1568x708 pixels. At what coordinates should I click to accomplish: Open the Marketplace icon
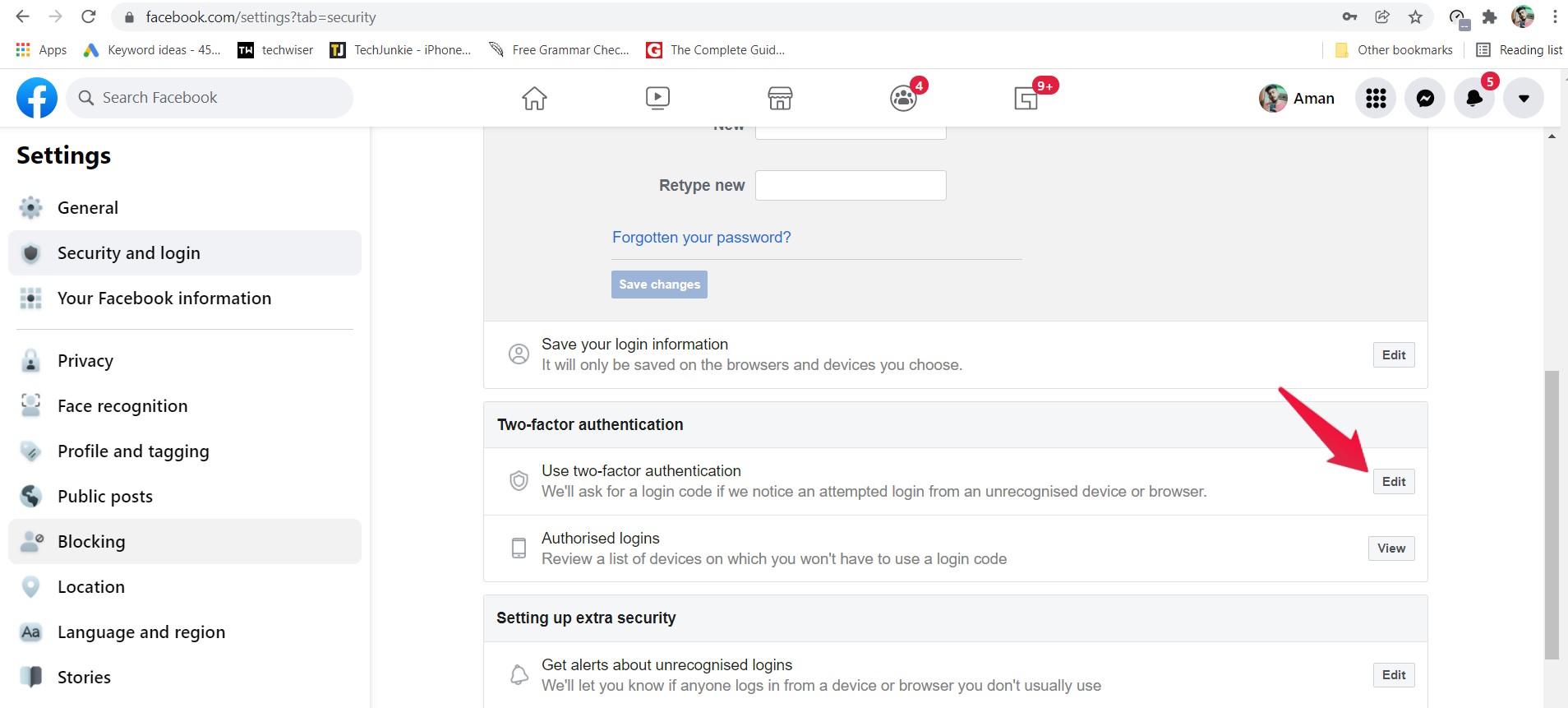pyautogui.click(x=780, y=98)
